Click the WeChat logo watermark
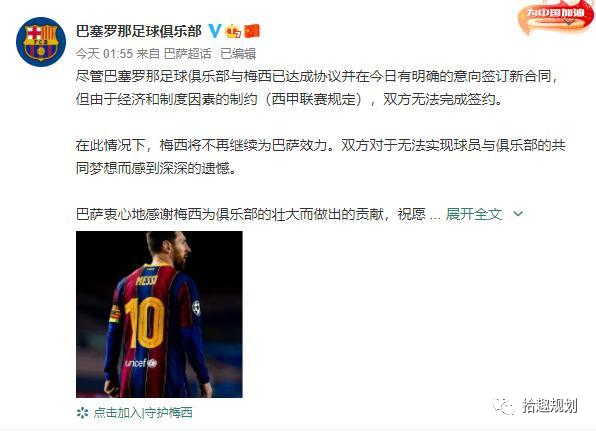This screenshot has height=431, width=596. [x=504, y=406]
